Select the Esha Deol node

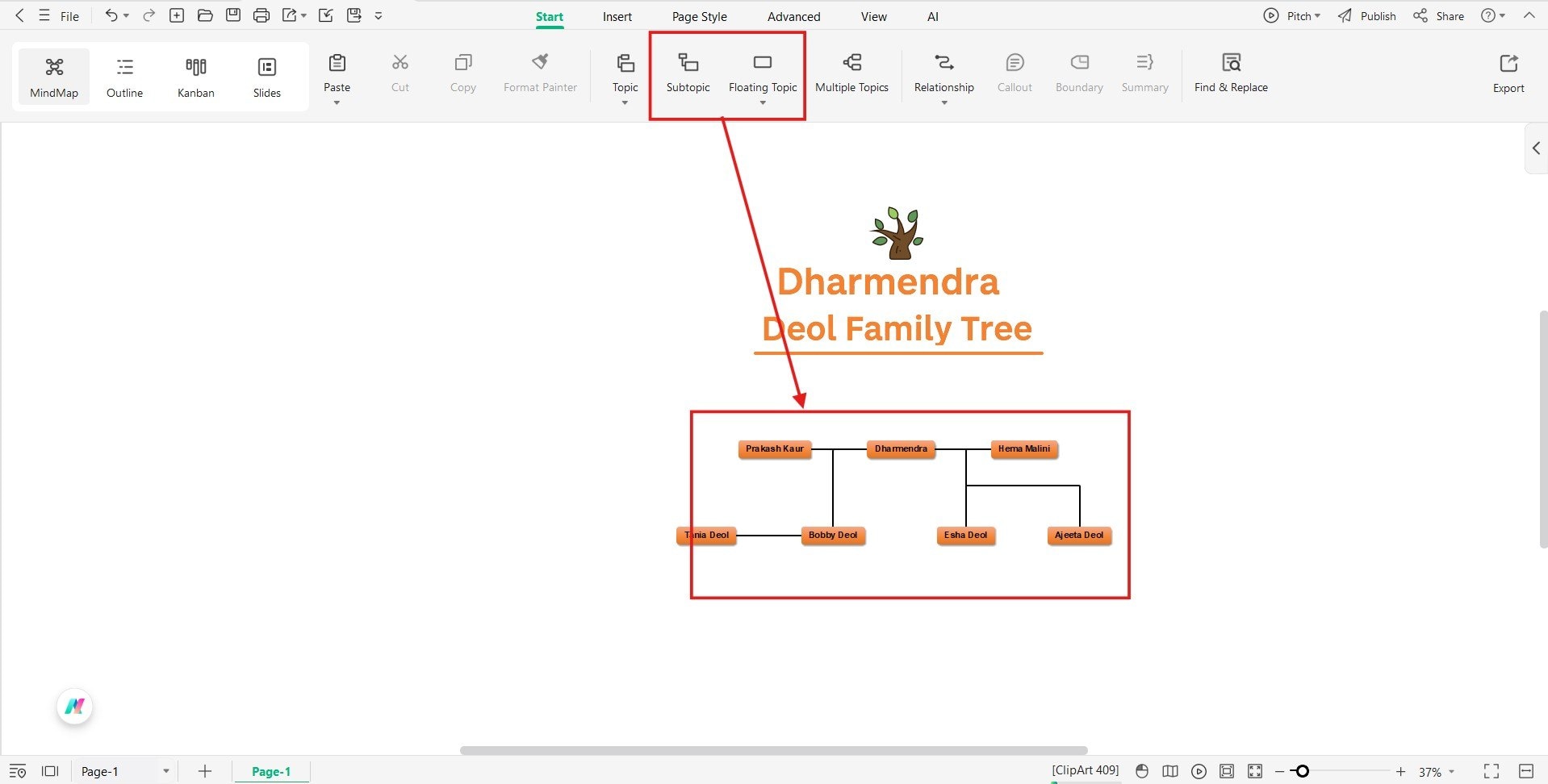coord(966,536)
